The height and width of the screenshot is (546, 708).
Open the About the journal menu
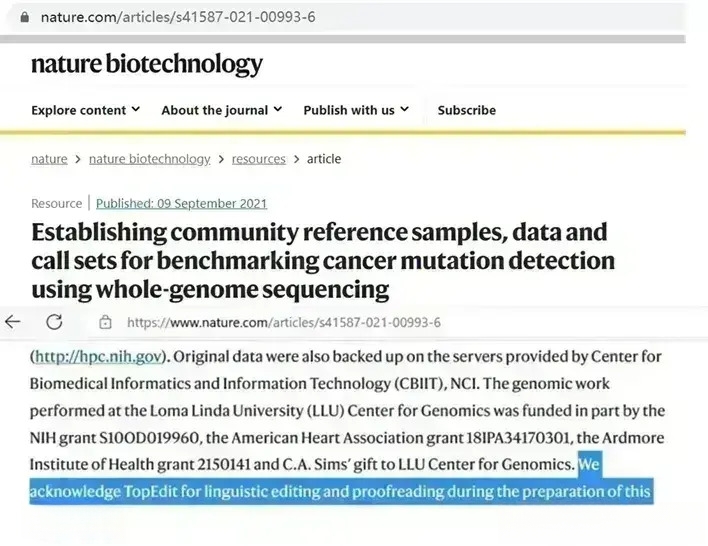[x=222, y=110]
